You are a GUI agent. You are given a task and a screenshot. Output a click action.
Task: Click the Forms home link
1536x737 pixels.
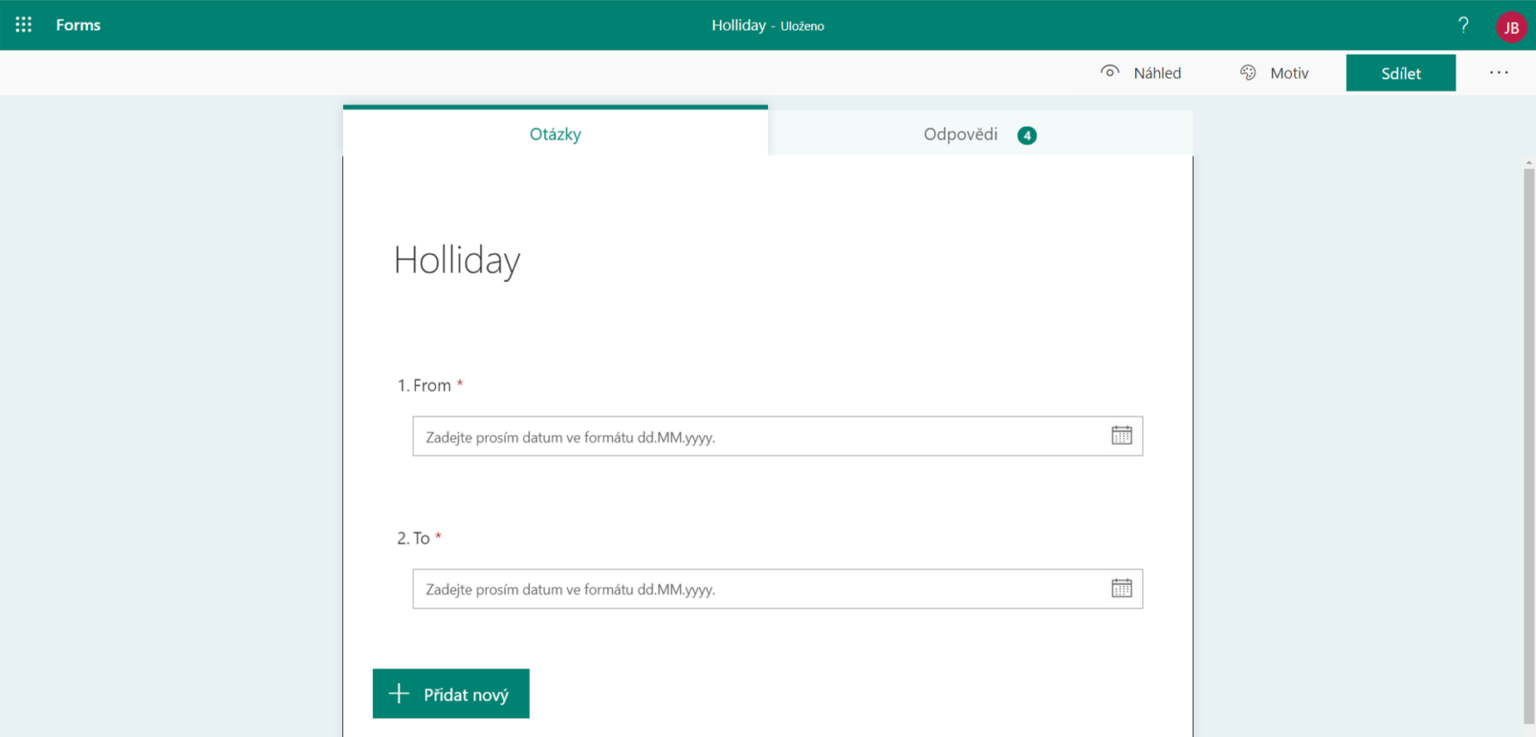coord(78,25)
